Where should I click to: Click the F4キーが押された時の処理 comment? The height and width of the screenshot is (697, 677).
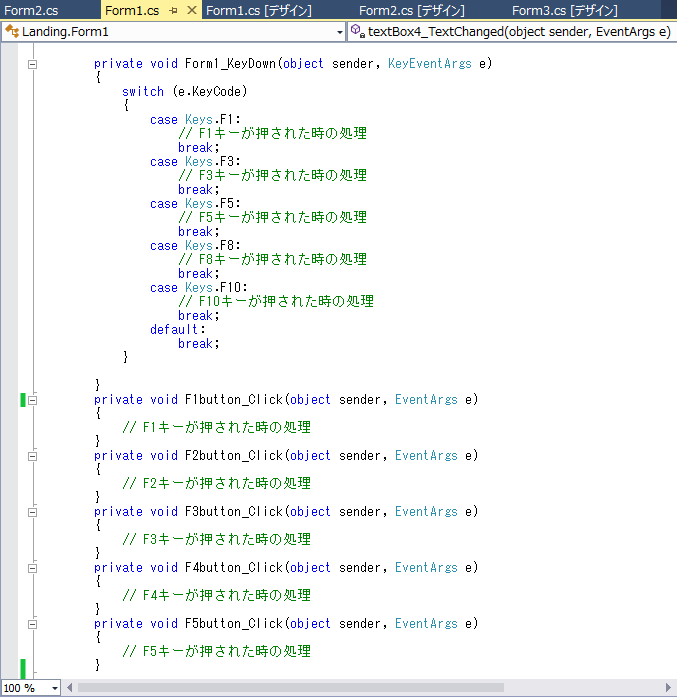(x=216, y=595)
